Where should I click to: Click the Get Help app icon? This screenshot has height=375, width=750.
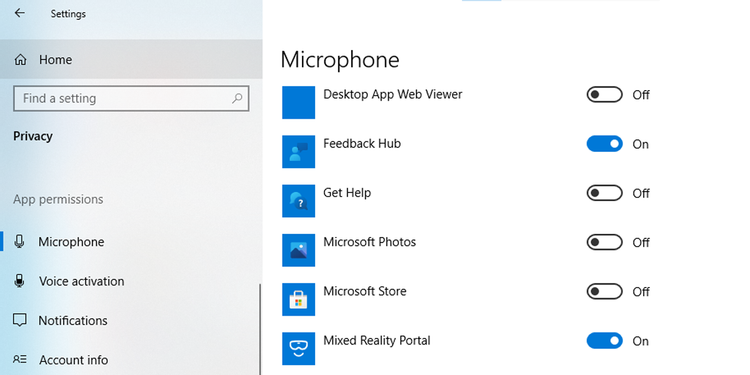pos(298,201)
